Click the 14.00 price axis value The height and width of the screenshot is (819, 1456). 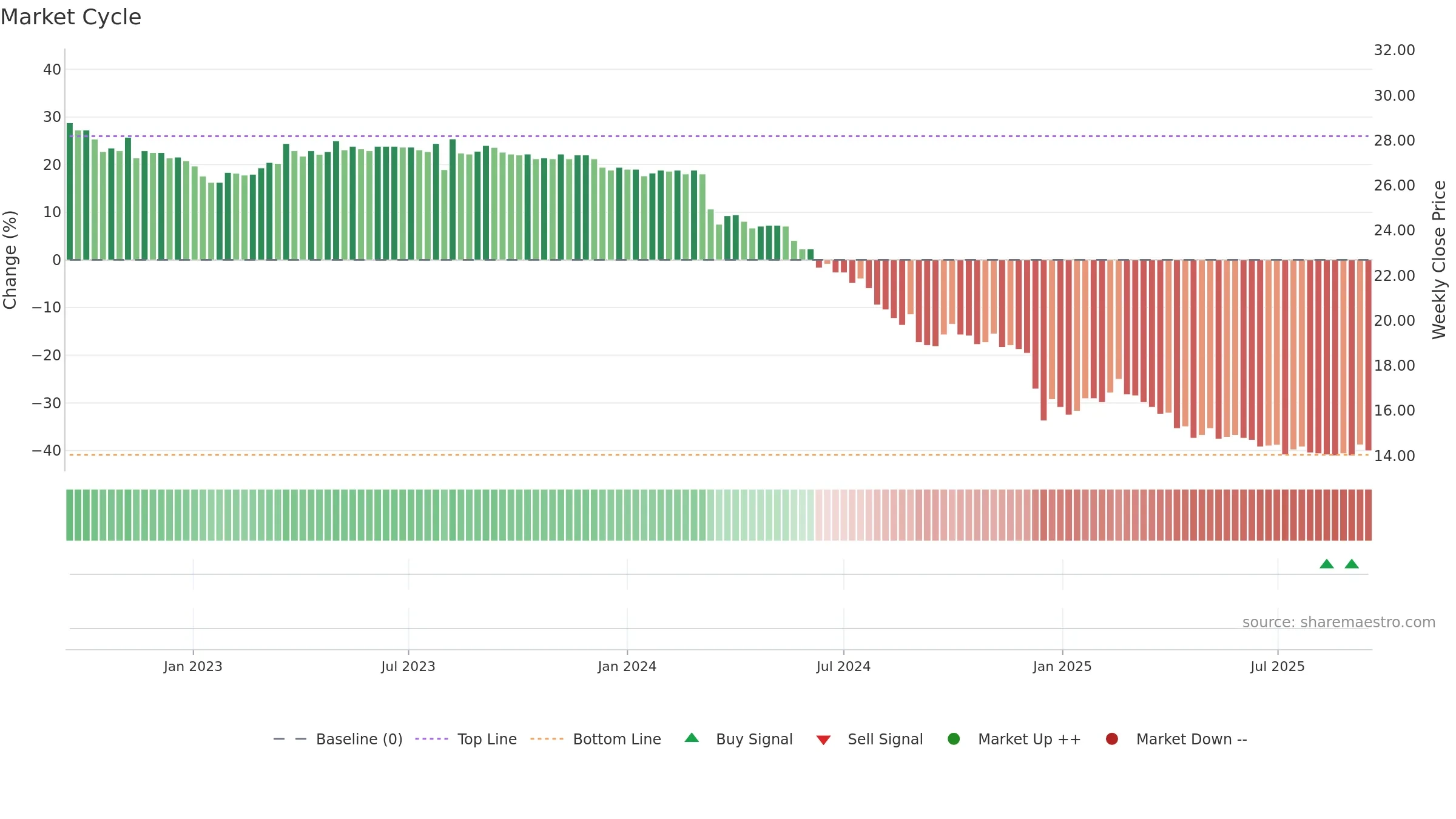[x=1394, y=456]
